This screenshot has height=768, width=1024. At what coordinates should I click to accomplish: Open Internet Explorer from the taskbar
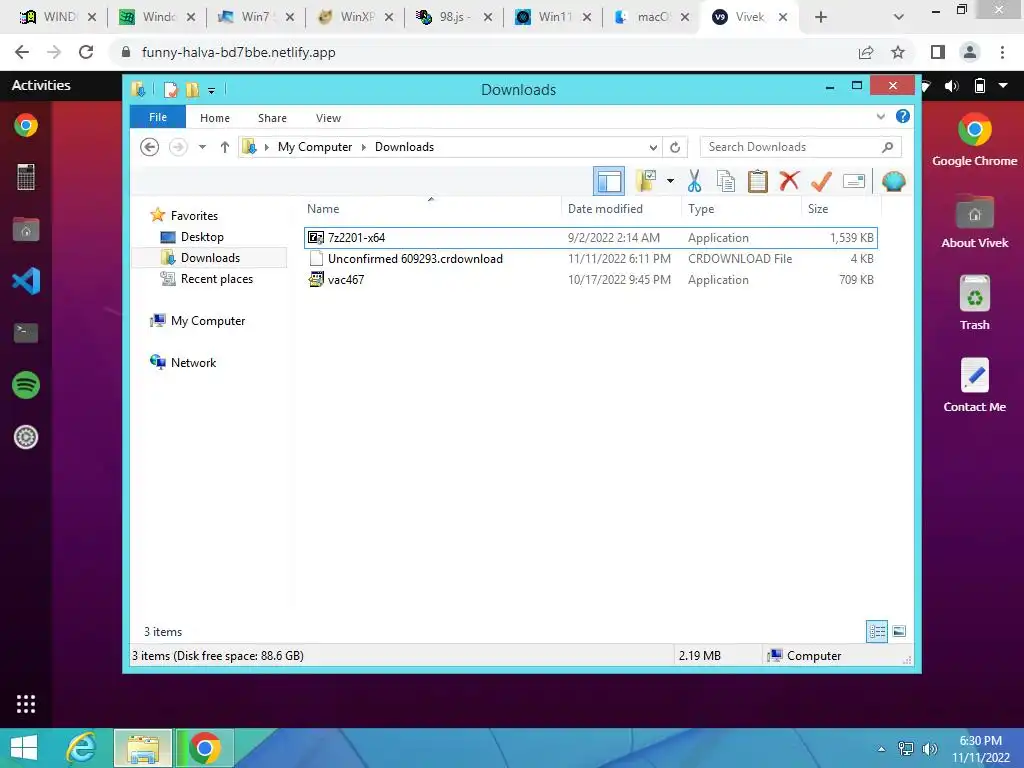coord(82,748)
